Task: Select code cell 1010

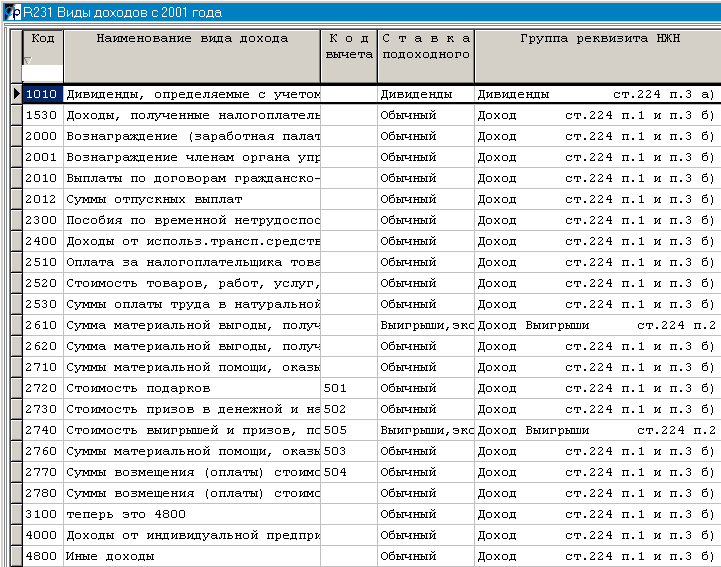Action: pyautogui.click(x=42, y=94)
